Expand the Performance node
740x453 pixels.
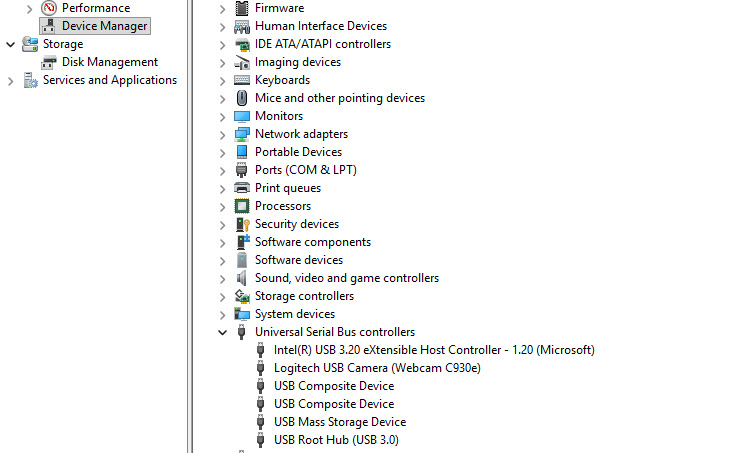(29, 9)
